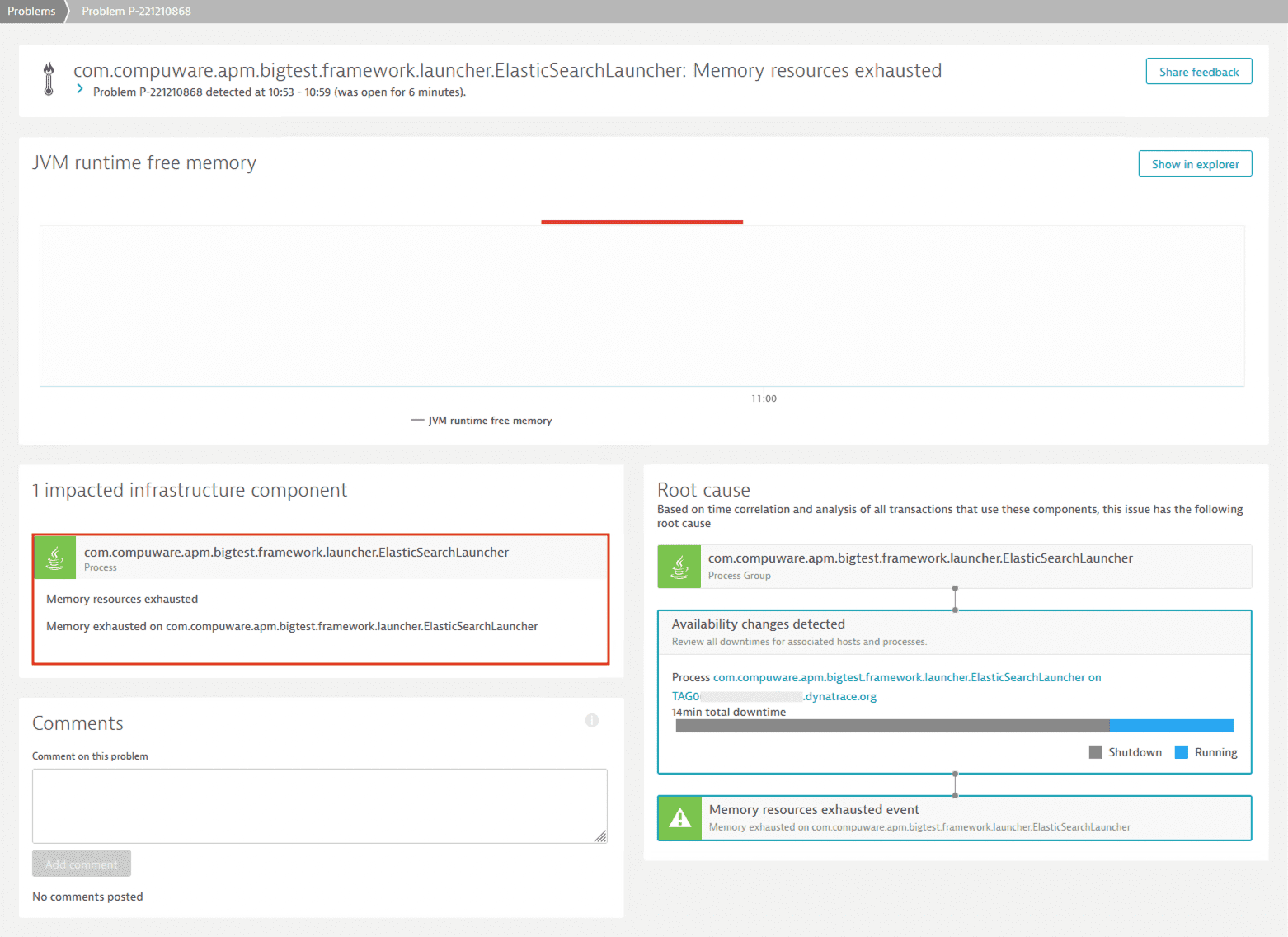Click the comment box resize handle

(600, 836)
